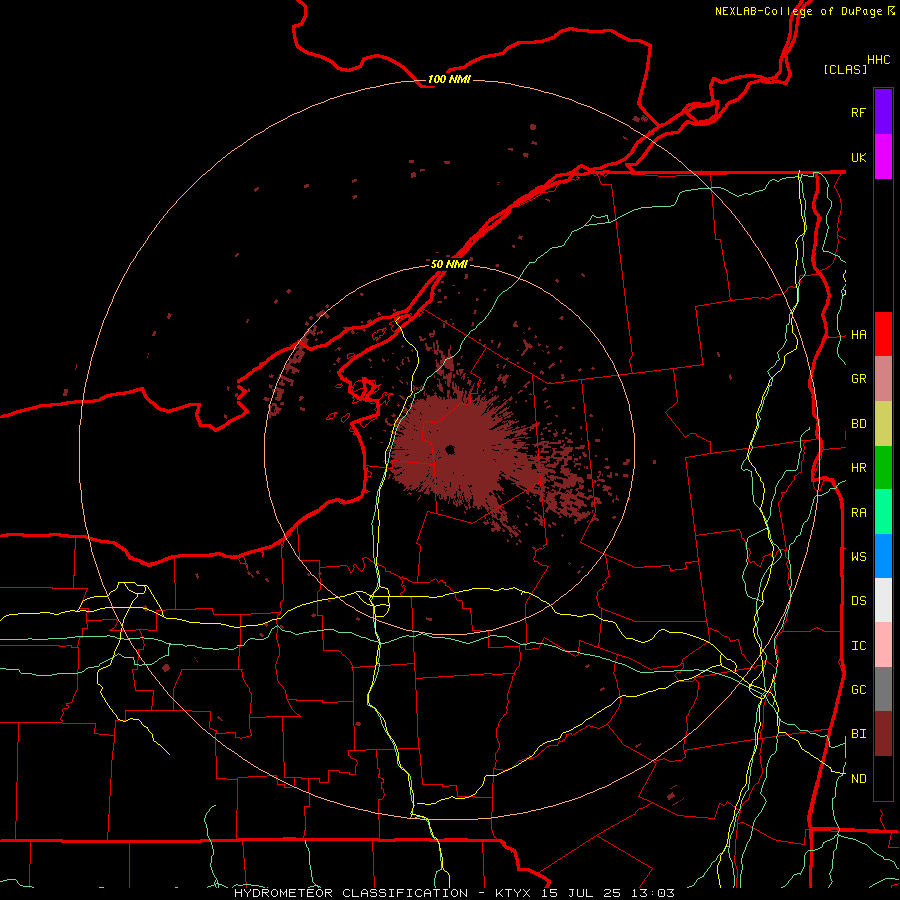Image resolution: width=900 pixels, height=900 pixels.
Task: Click the RA light green legend swatch
Action: [883, 512]
